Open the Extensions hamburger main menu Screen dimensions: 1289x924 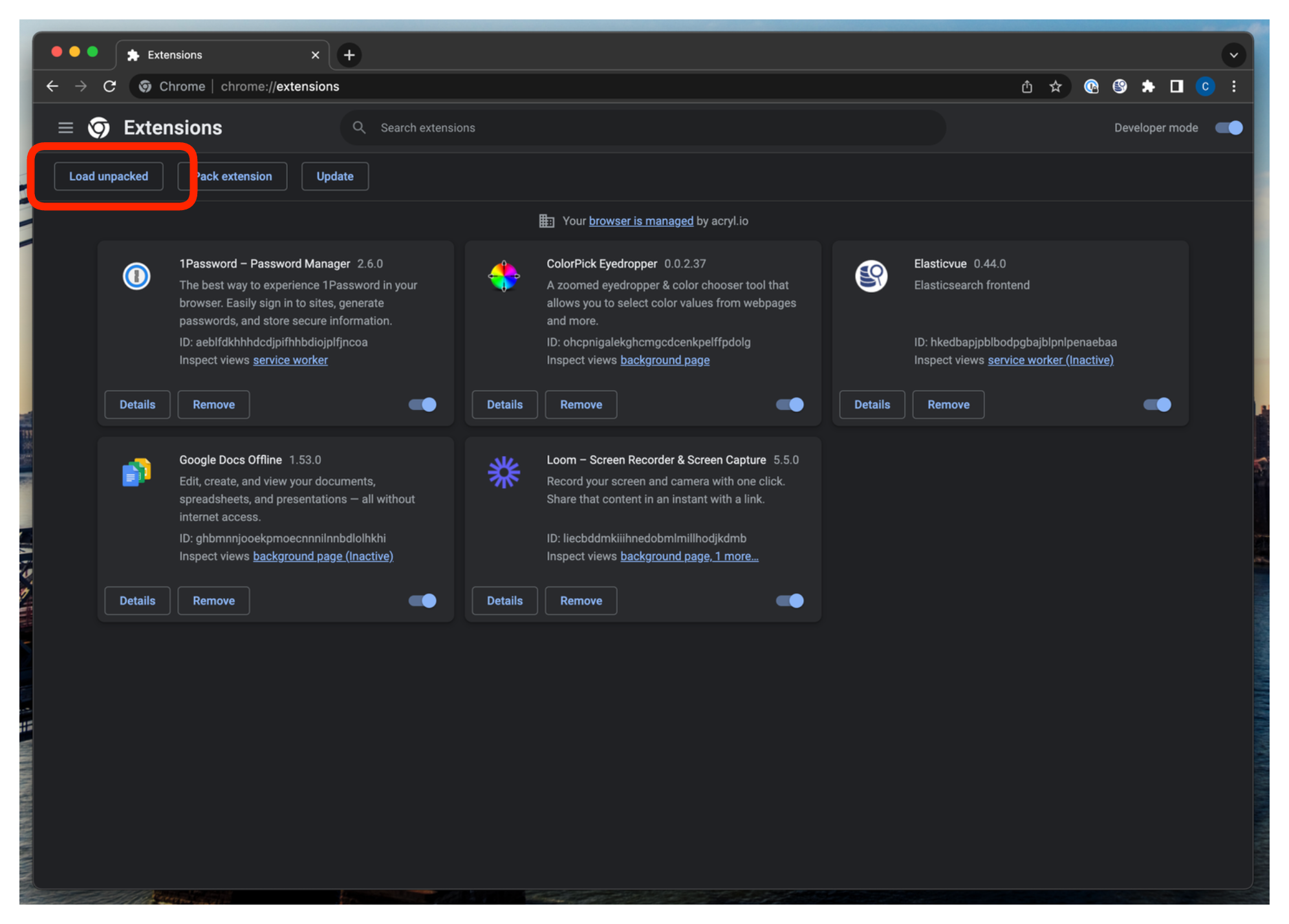[x=65, y=127]
